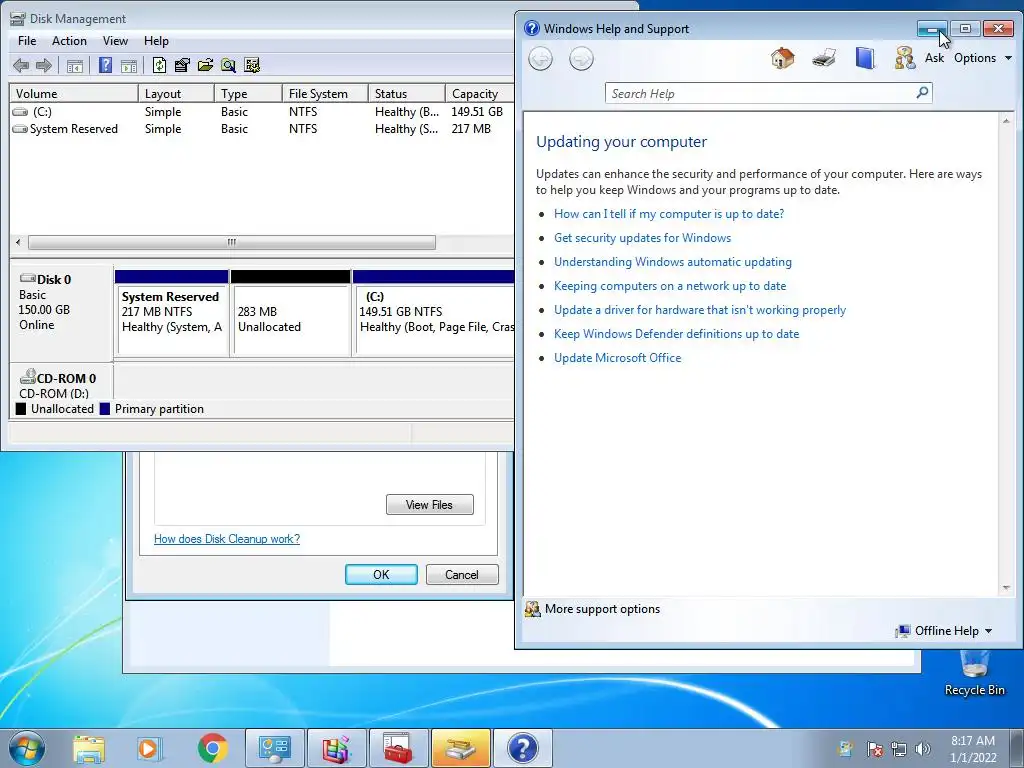Viewport: 1024px width, 768px height.
Task: Click the Refresh icon in Disk Management toolbar
Action: tap(159, 65)
